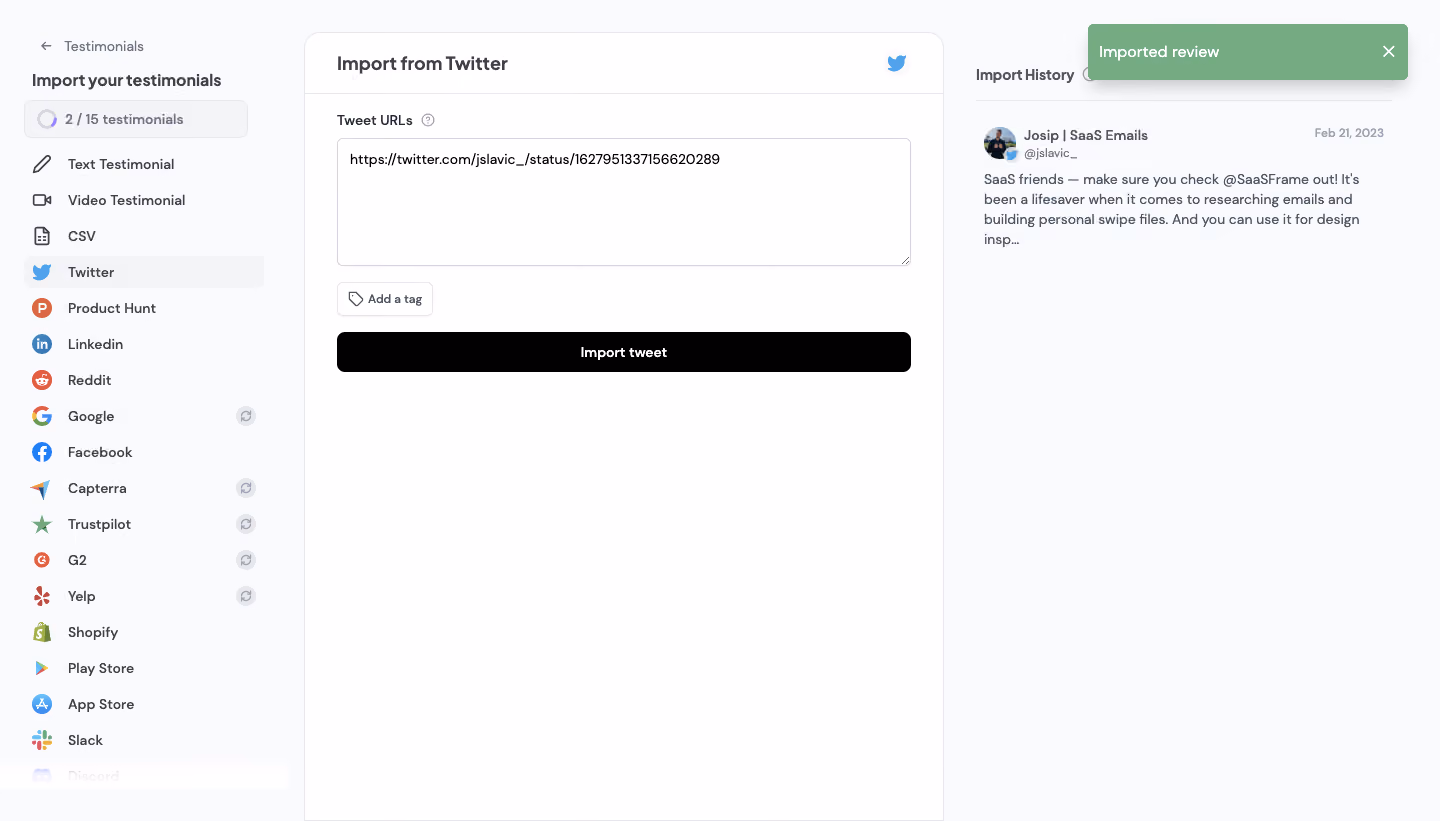Click the Josip | SaaS Emails name

pos(1086,135)
